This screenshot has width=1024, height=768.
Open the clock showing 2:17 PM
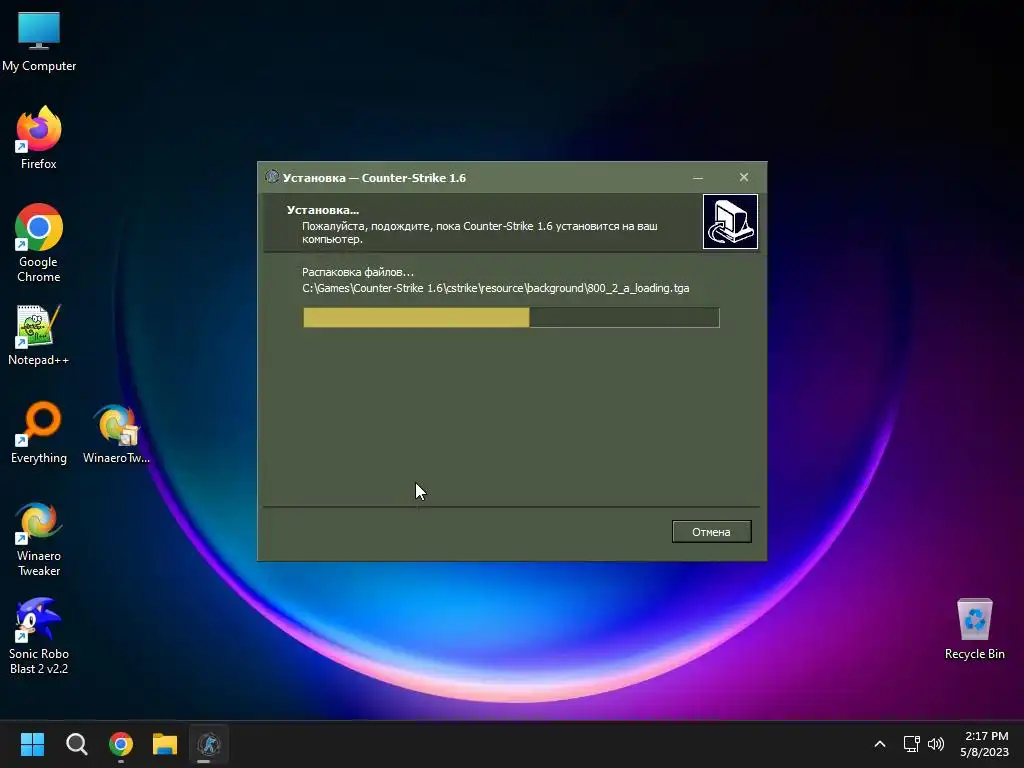(985, 744)
